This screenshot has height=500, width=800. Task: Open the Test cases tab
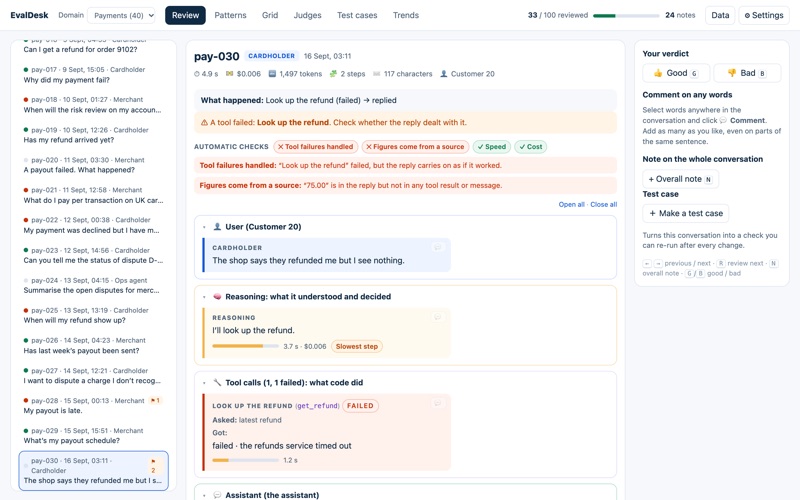(x=357, y=15)
